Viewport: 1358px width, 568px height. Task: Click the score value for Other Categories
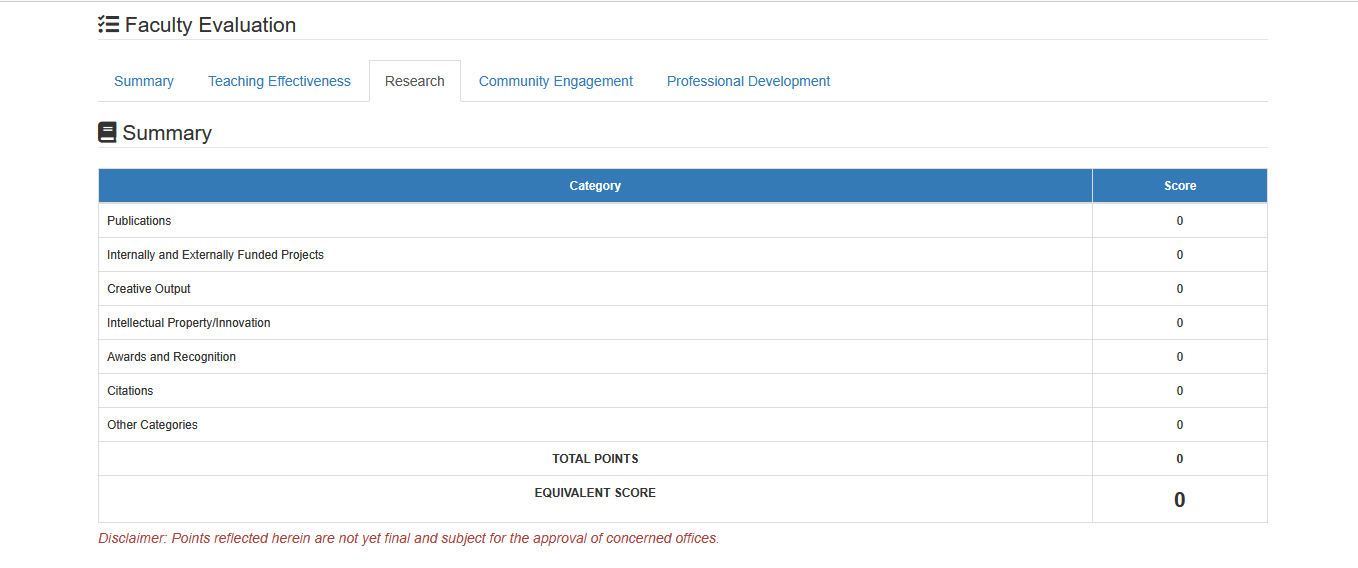coord(1180,425)
